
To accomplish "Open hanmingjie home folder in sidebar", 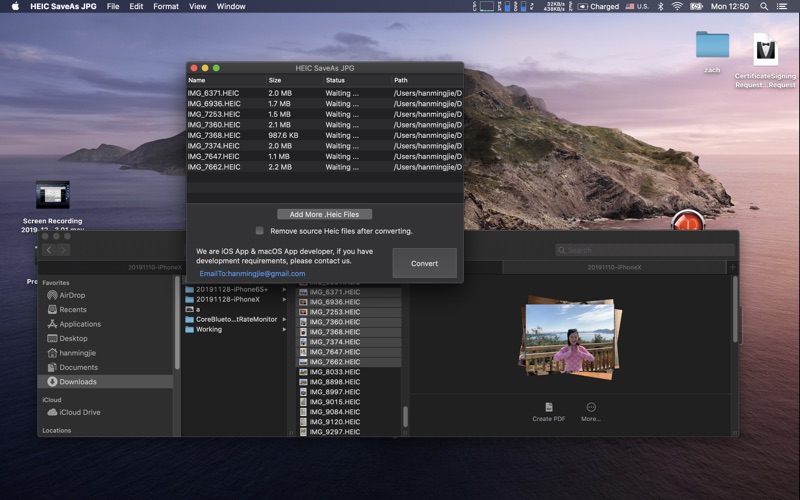I will (x=71, y=353).
